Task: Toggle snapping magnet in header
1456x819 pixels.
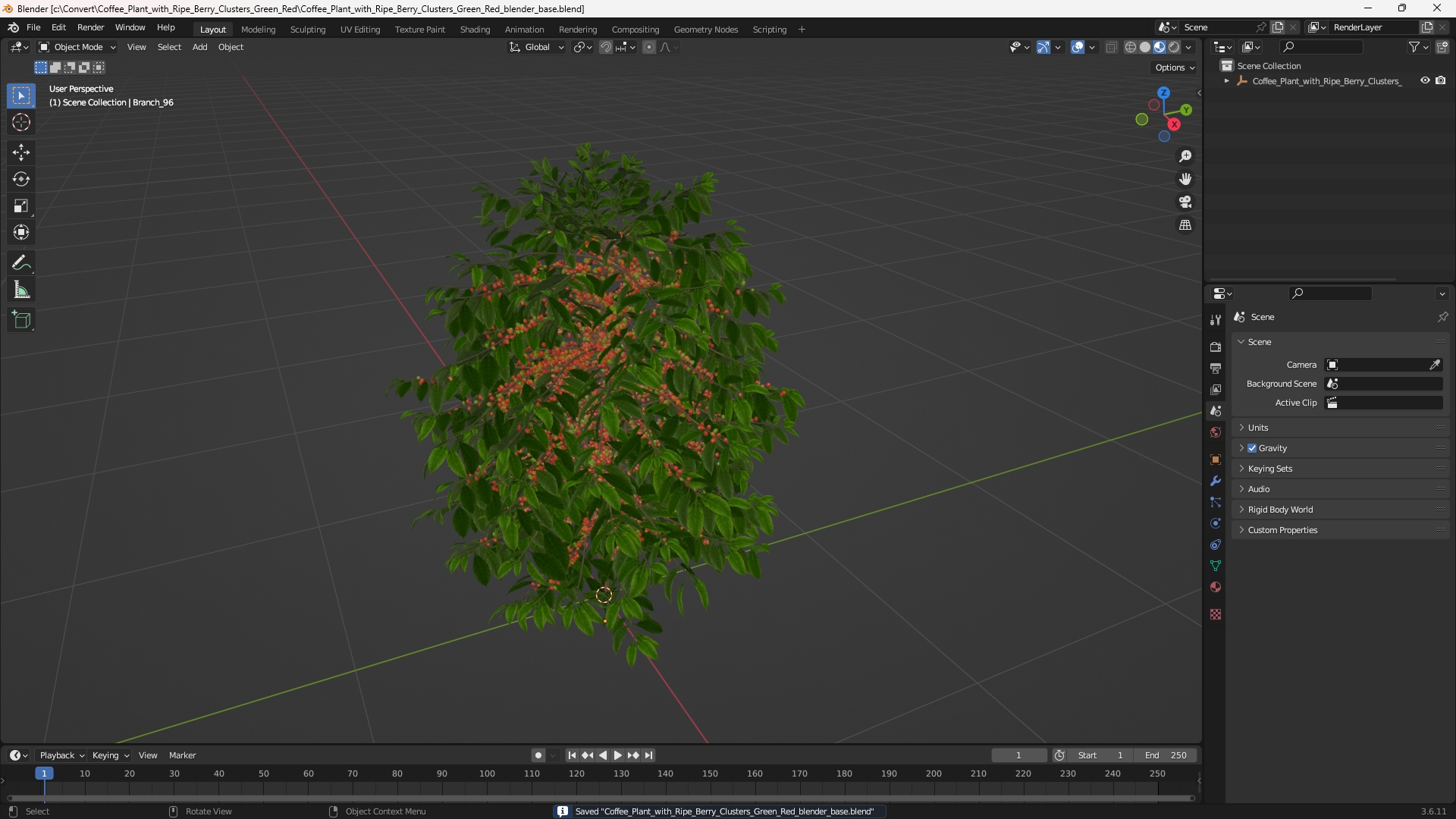Action: [605, 47]
